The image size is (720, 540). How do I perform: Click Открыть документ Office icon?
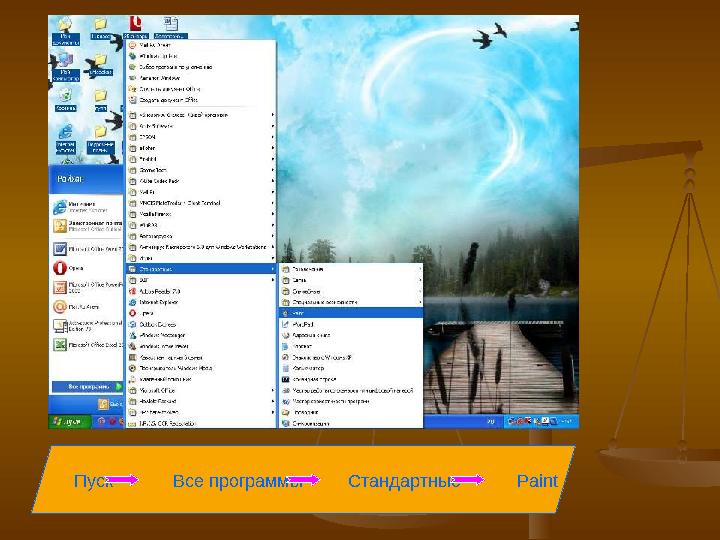(x=132, y=89)
